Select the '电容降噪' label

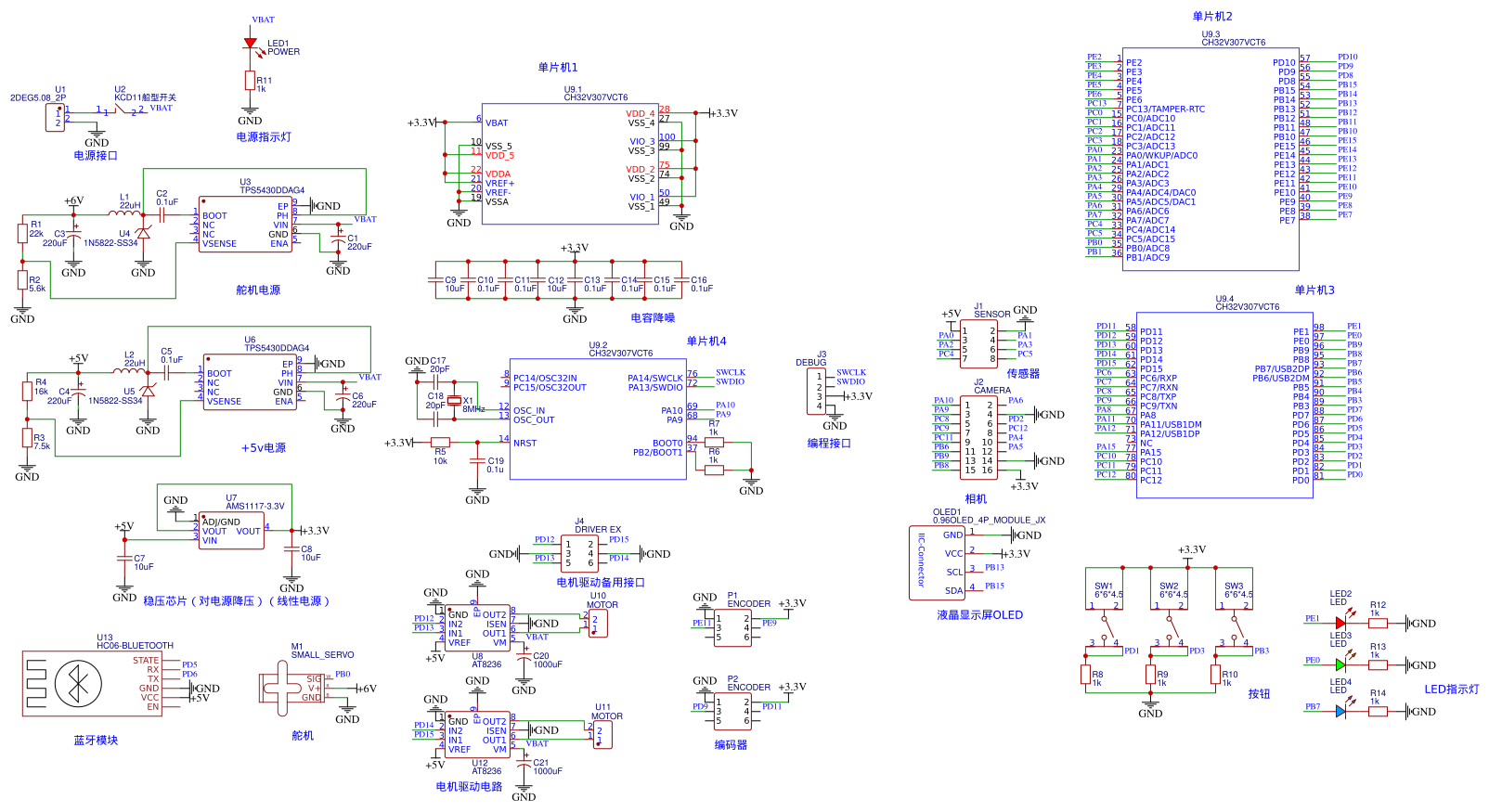(x=653, y=317)
